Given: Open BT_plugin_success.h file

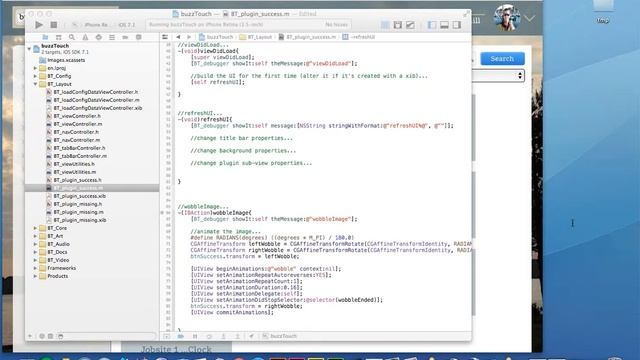Looking at the screenshot, I should tap(74, 180).
